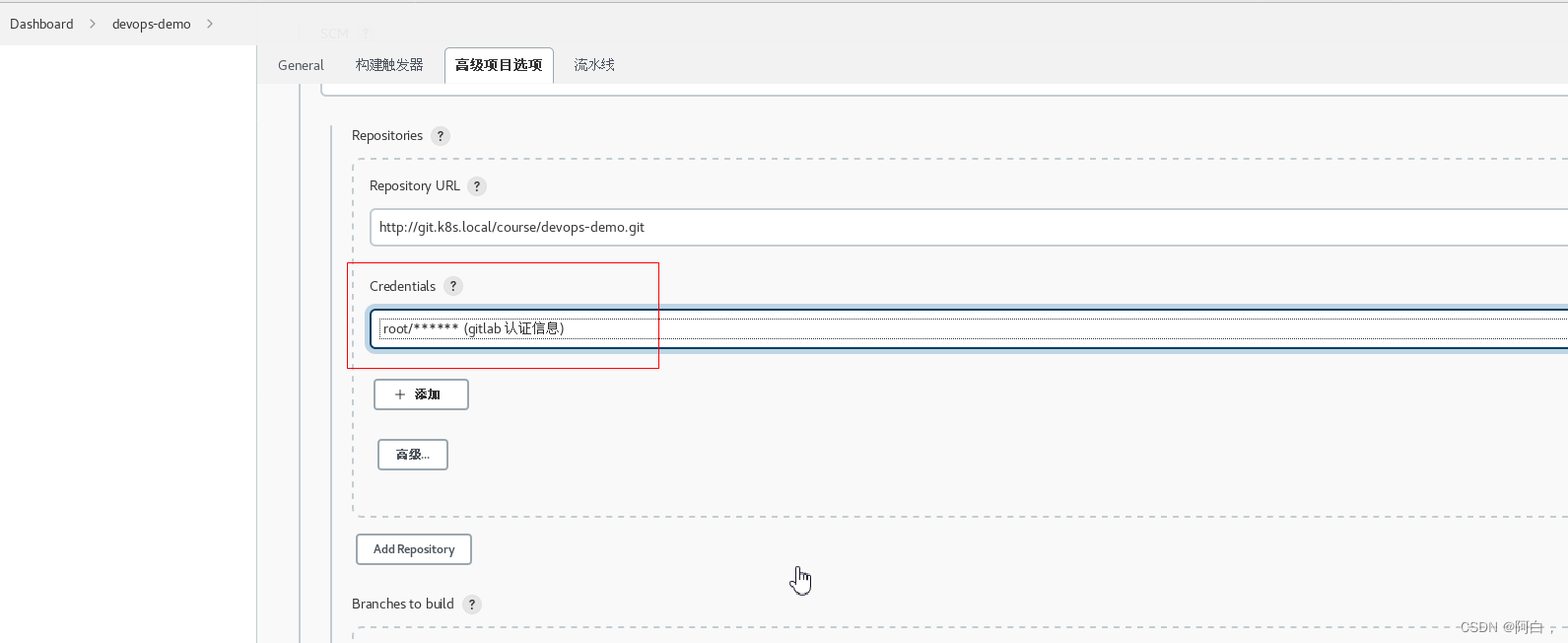The height and width of the screenshot is (643, 1568).
Task: Open help icon next to Credentials
Action: (x=453, y=286)
